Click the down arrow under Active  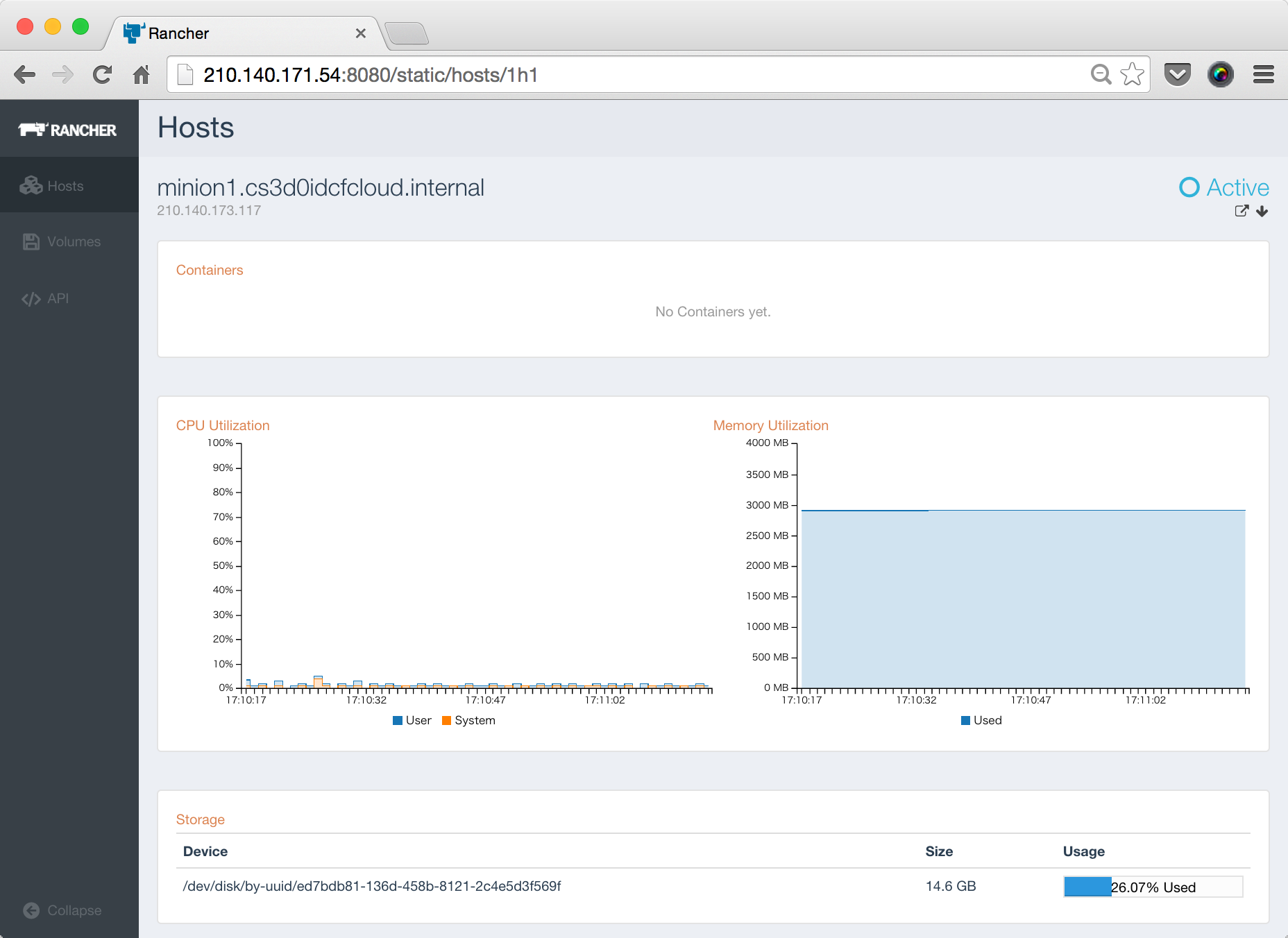click(1262, 211)
